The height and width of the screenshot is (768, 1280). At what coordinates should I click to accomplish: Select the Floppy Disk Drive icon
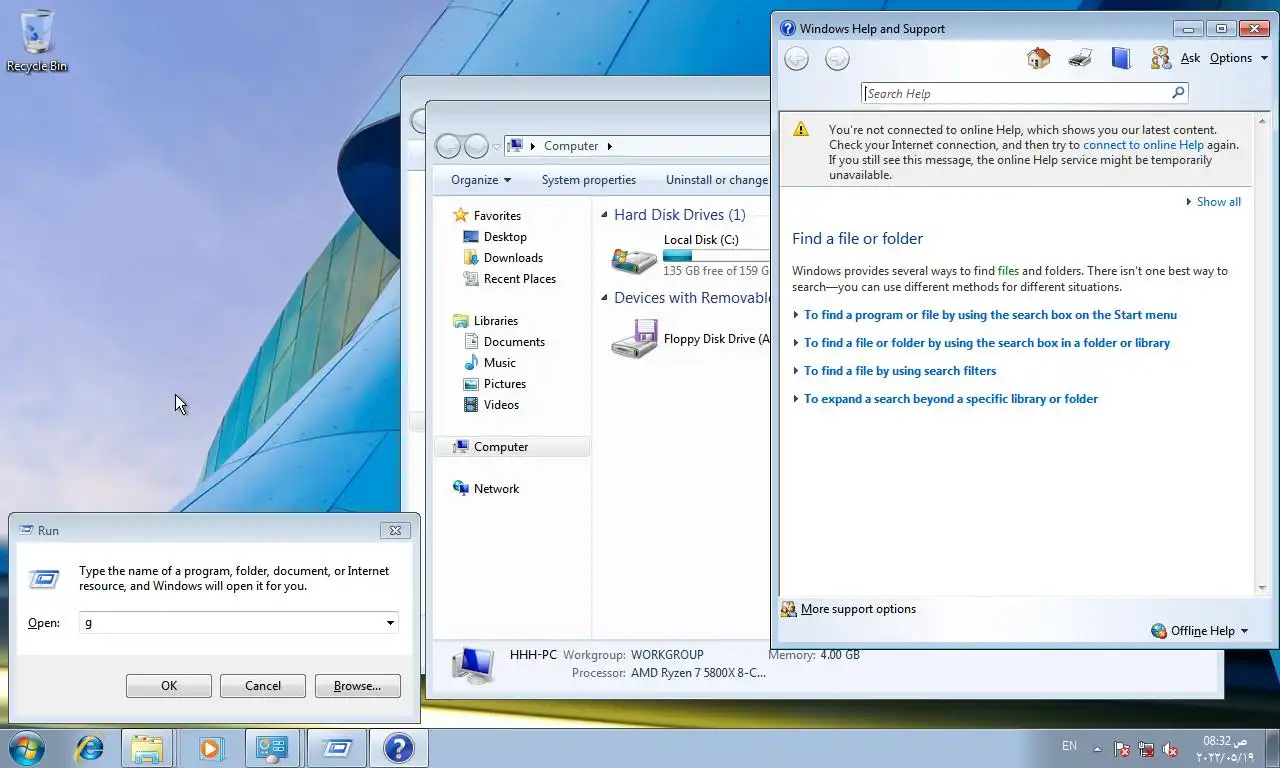tap(634, 339)
